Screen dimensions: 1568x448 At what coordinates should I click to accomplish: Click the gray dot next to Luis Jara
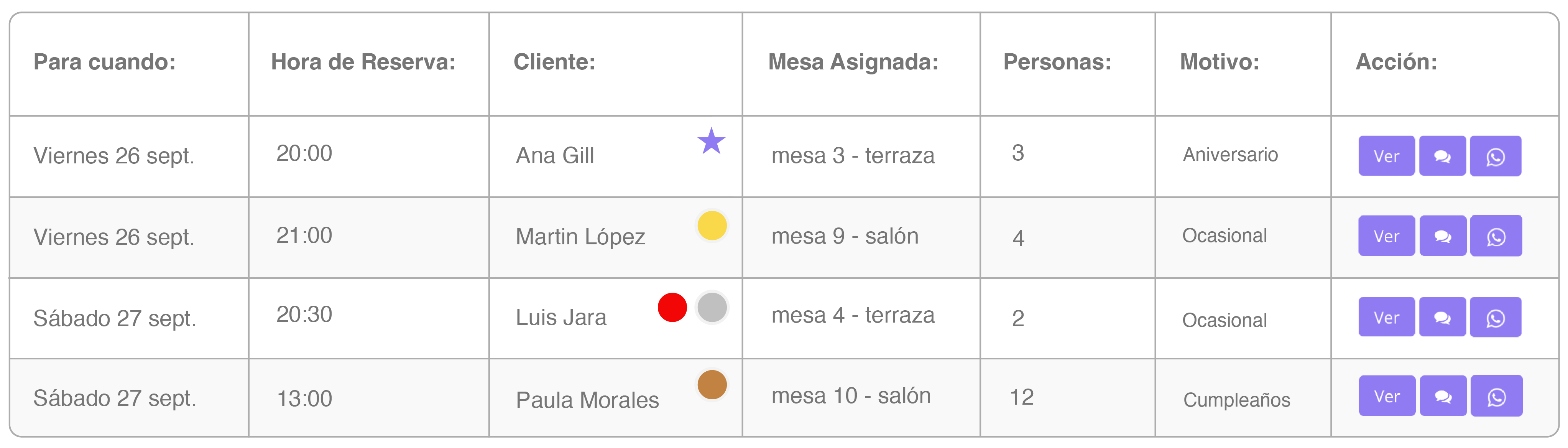pos(712,307)
